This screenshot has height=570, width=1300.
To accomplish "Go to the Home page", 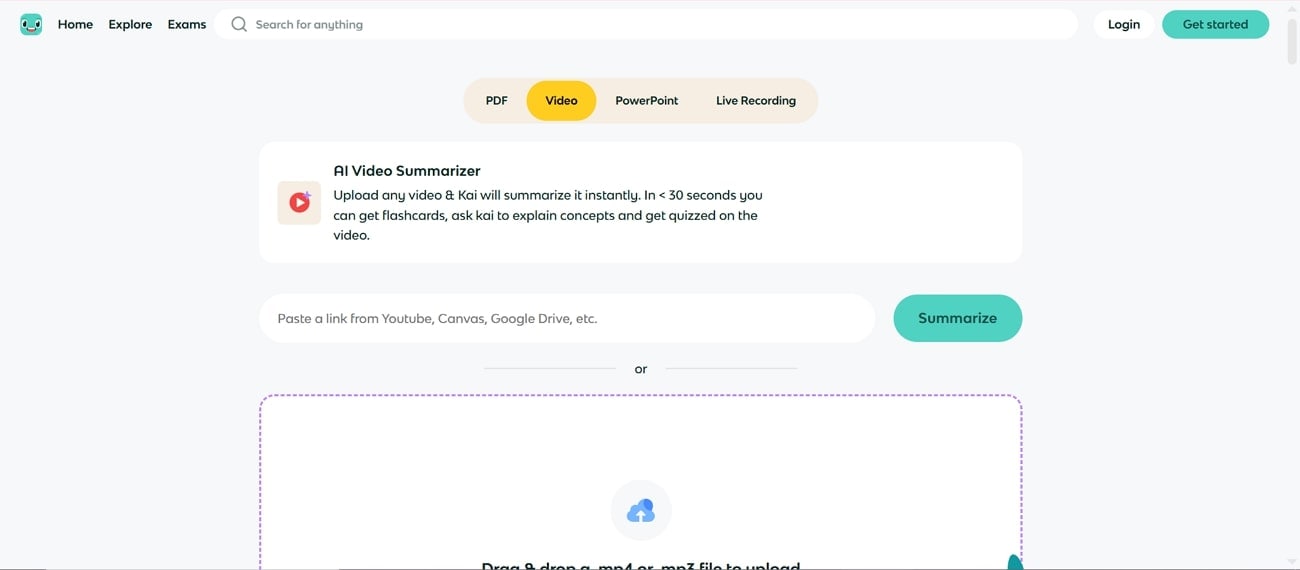I will tap(75, 24).
